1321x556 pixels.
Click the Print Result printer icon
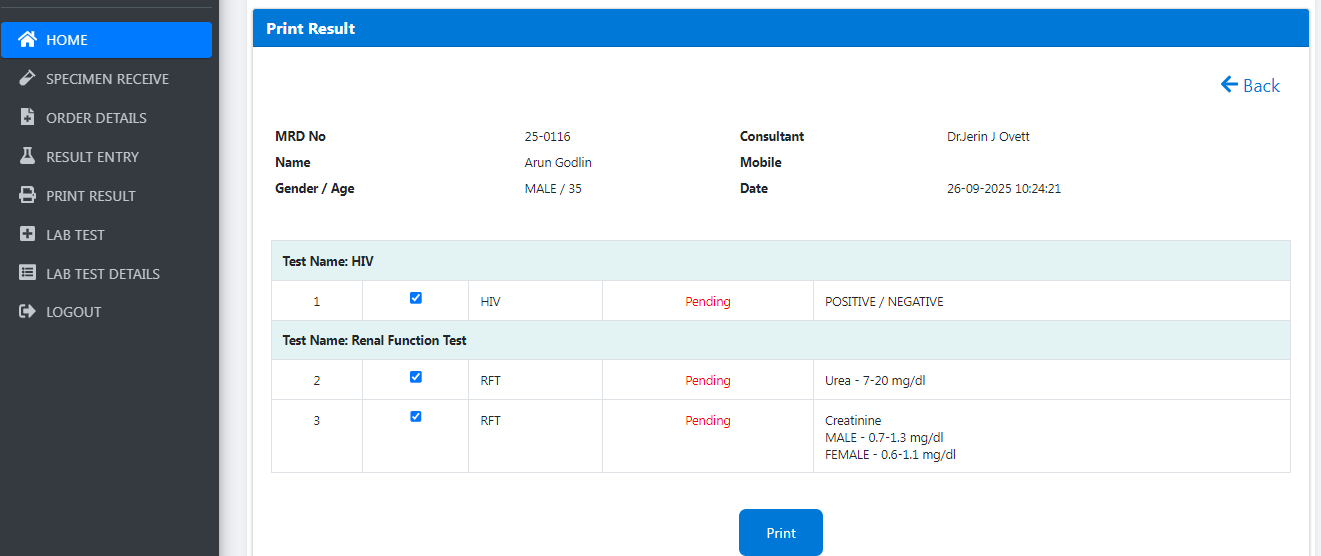(28, 196)
